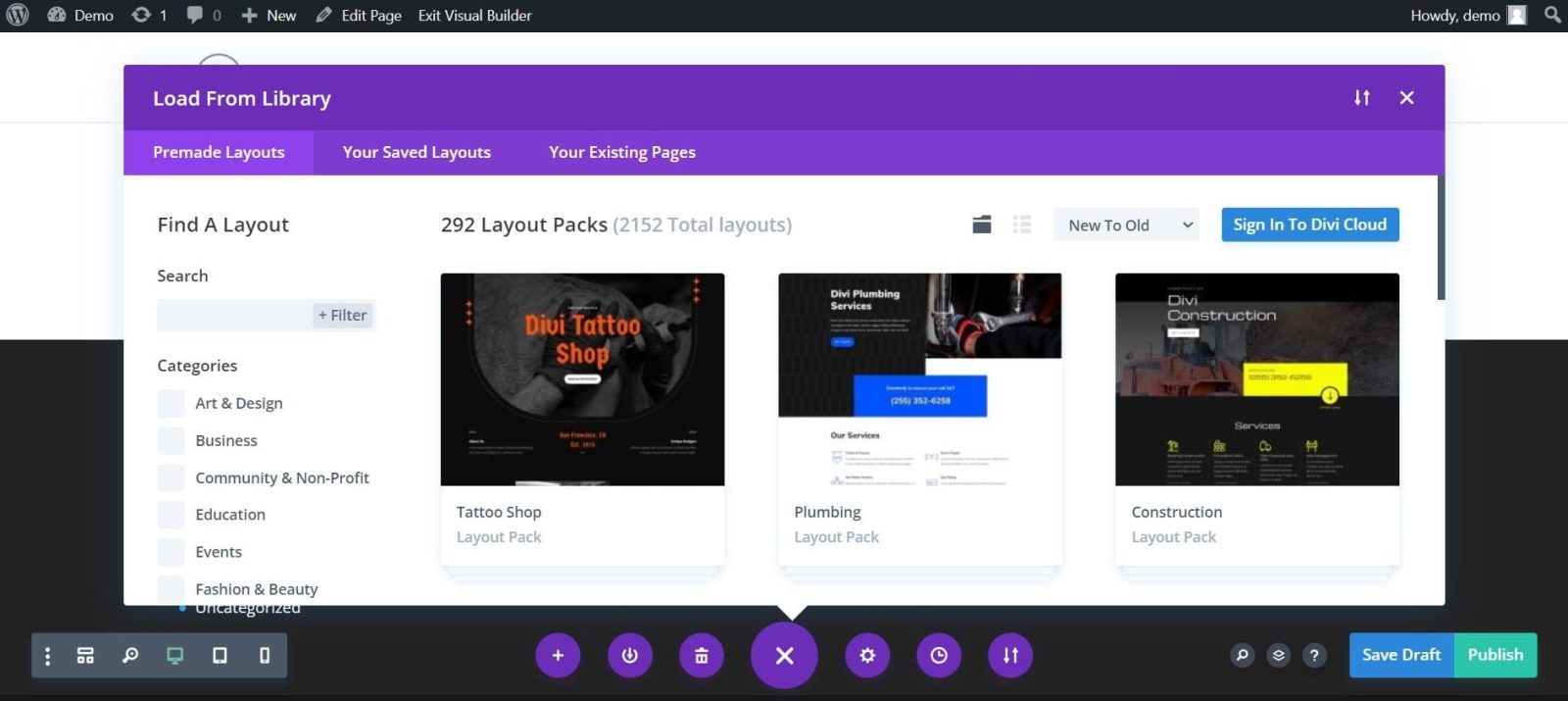This screenshot has width=1568, height=701.
Task: Switch to list view of layouts
Action: tap(1022, 225)
